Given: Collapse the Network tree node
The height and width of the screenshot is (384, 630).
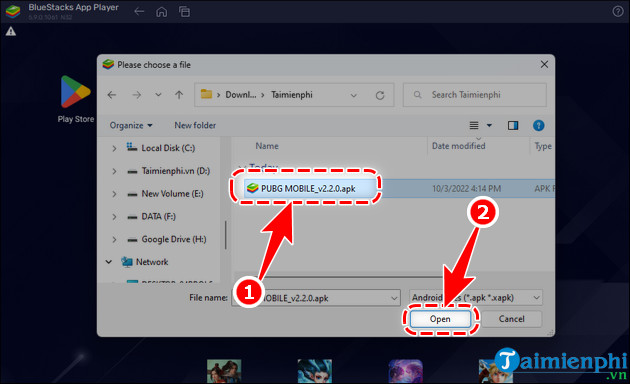Looking at the screenshot, I should (108, 262).
